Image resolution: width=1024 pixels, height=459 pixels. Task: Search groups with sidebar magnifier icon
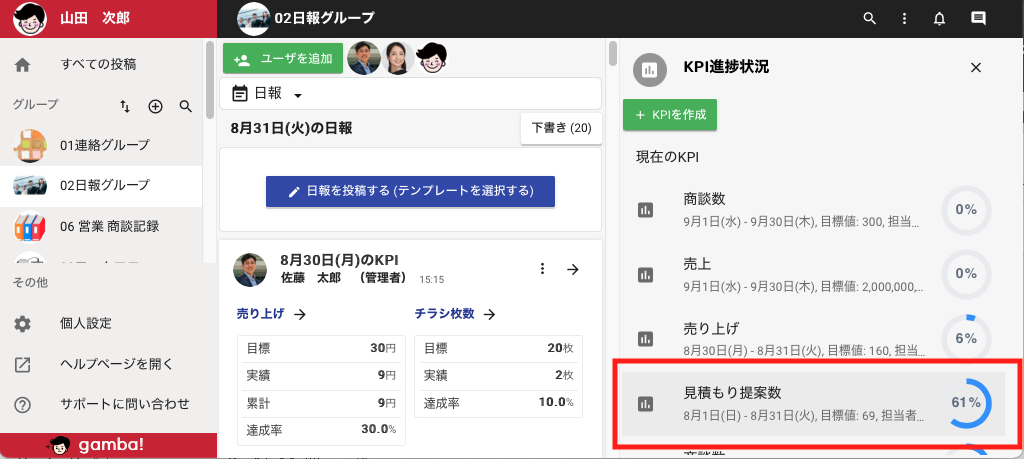pyautogui.click(x=185, y=106)
